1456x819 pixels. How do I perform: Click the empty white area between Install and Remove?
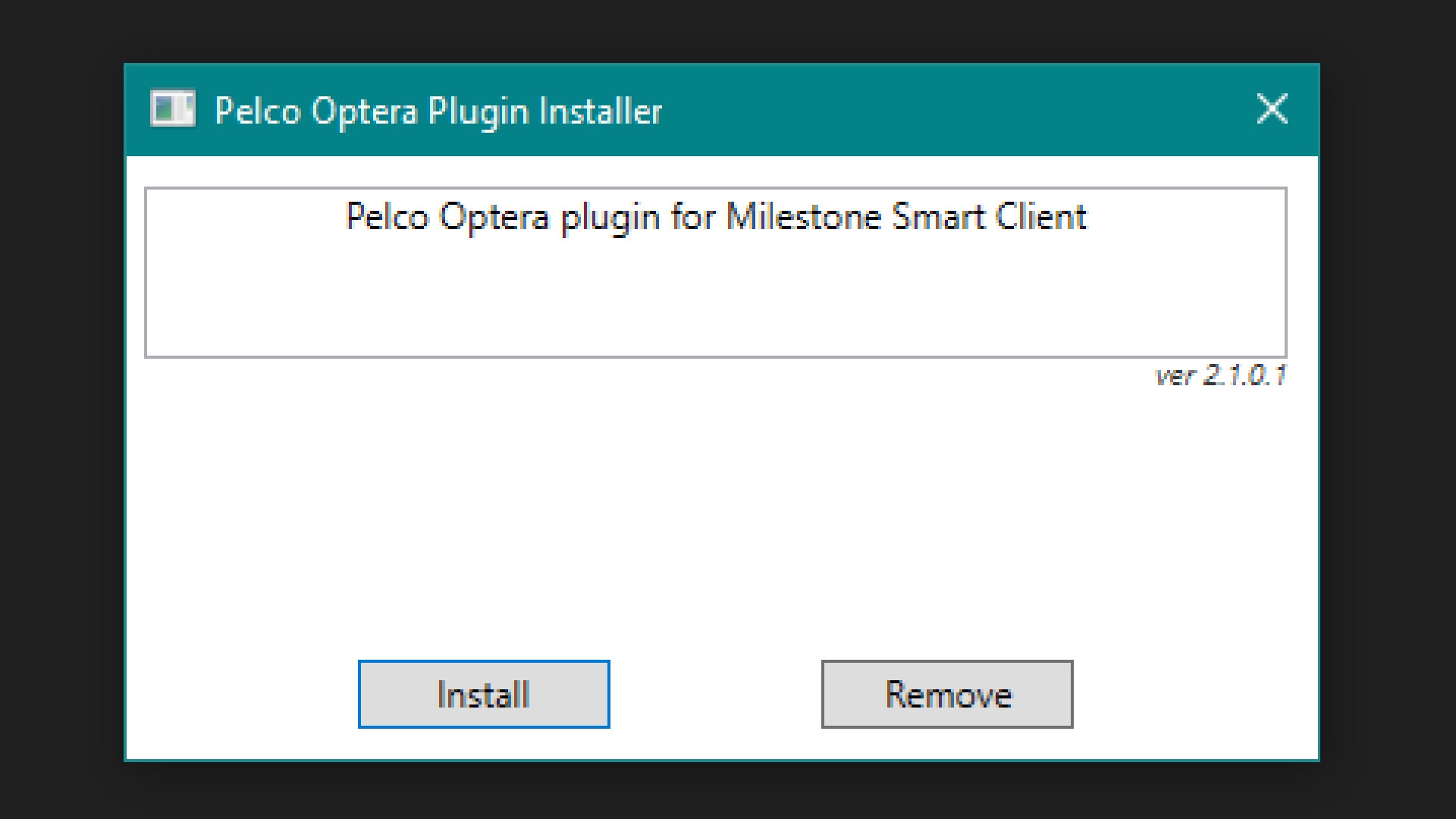715,694
